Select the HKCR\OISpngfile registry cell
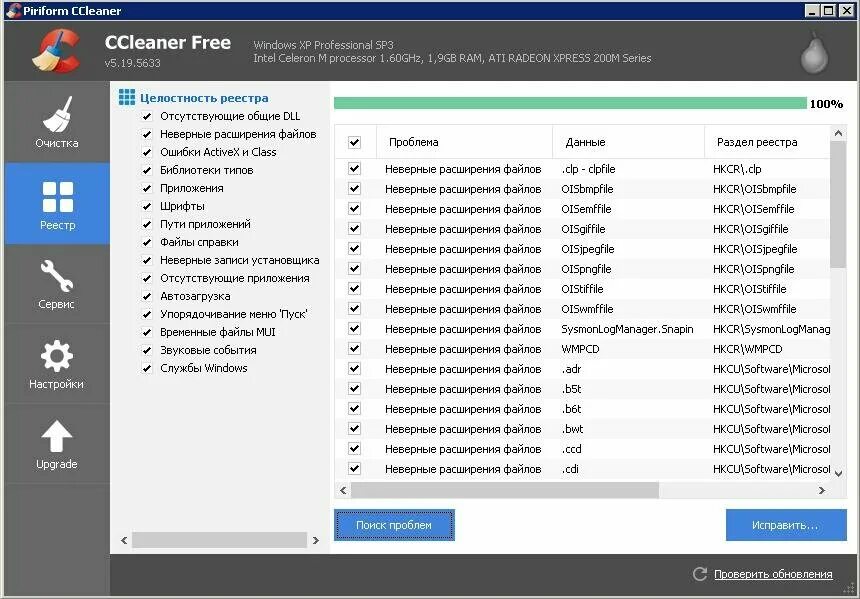The image size is (860, 599). pos(753,269)
